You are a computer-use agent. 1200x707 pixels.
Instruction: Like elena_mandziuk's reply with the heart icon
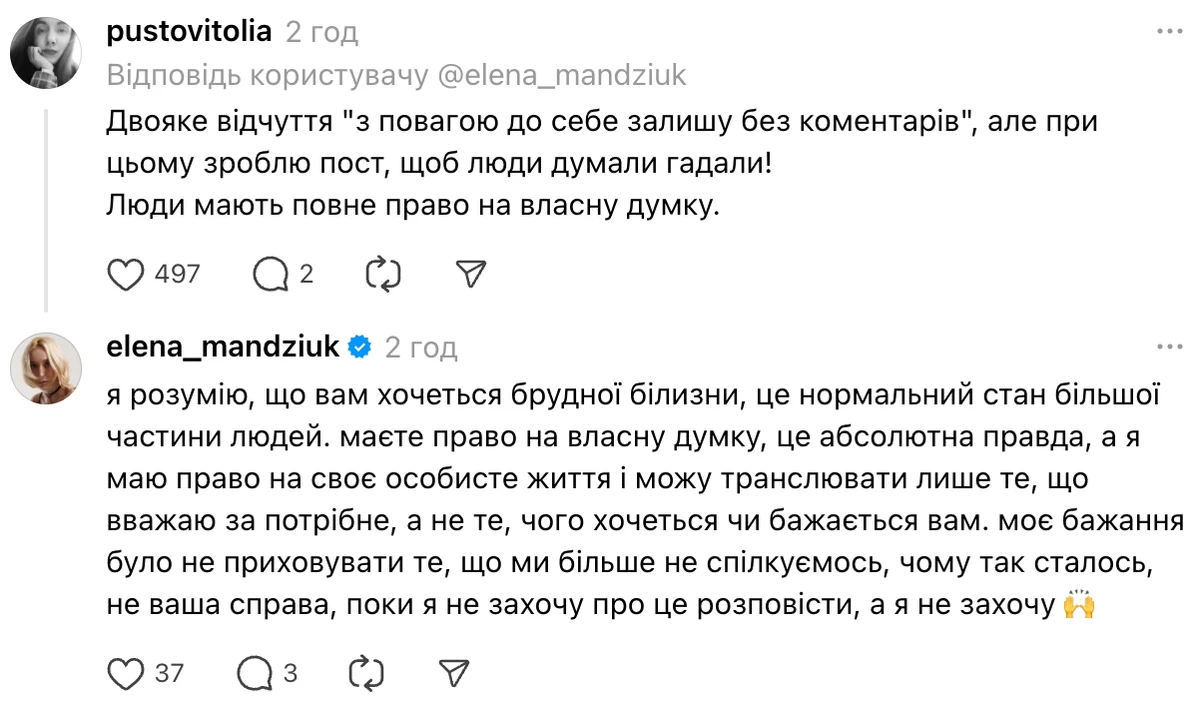pyautogui.click(x=124, y=673)
